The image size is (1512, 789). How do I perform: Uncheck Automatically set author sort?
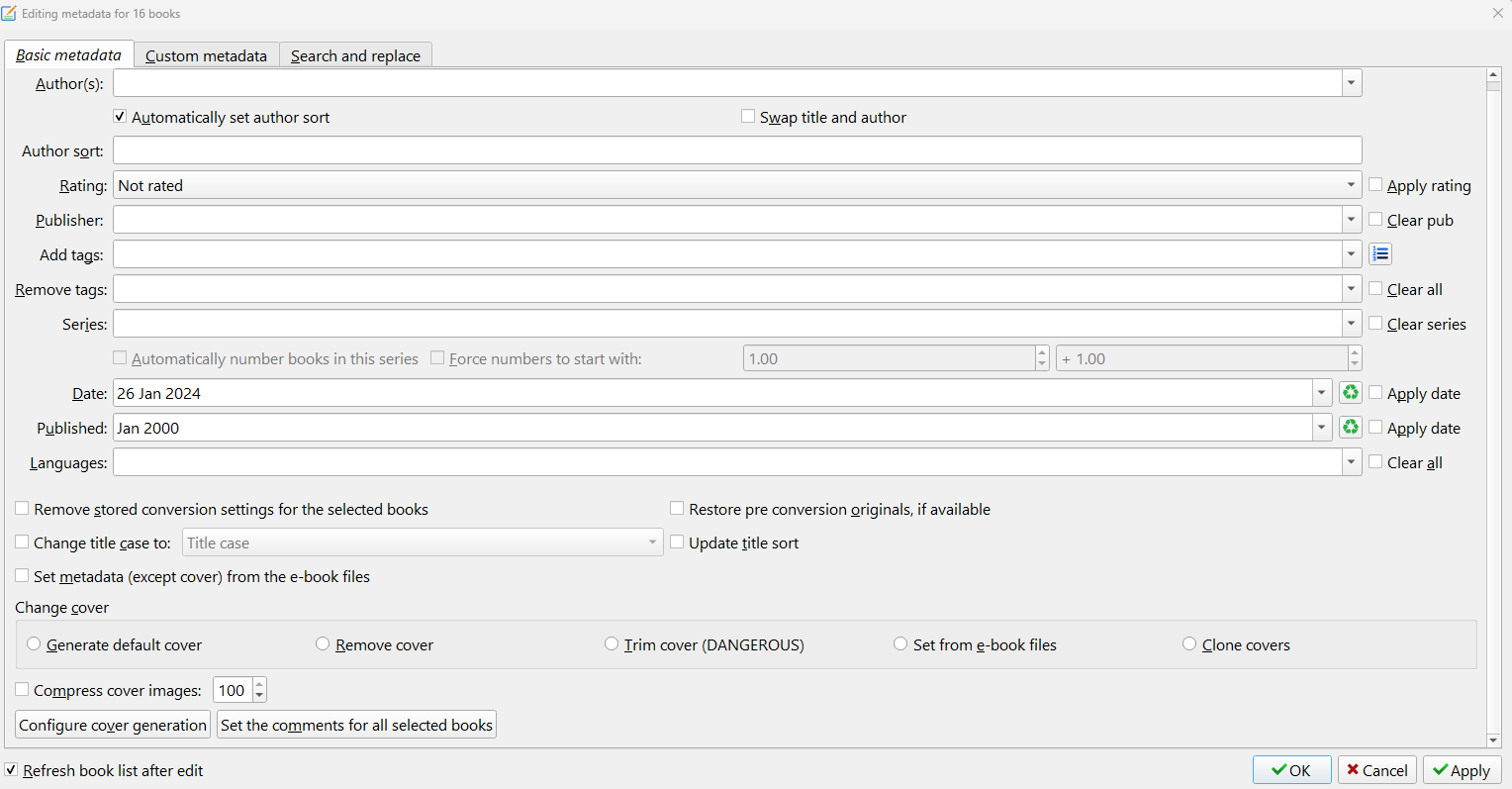(120, 117)
